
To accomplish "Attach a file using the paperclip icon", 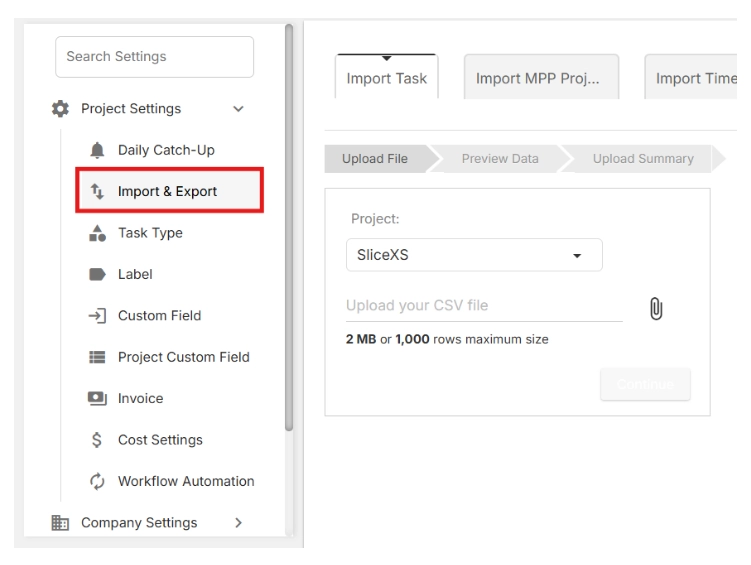I will pyautogui.click(x=657, y=307).
